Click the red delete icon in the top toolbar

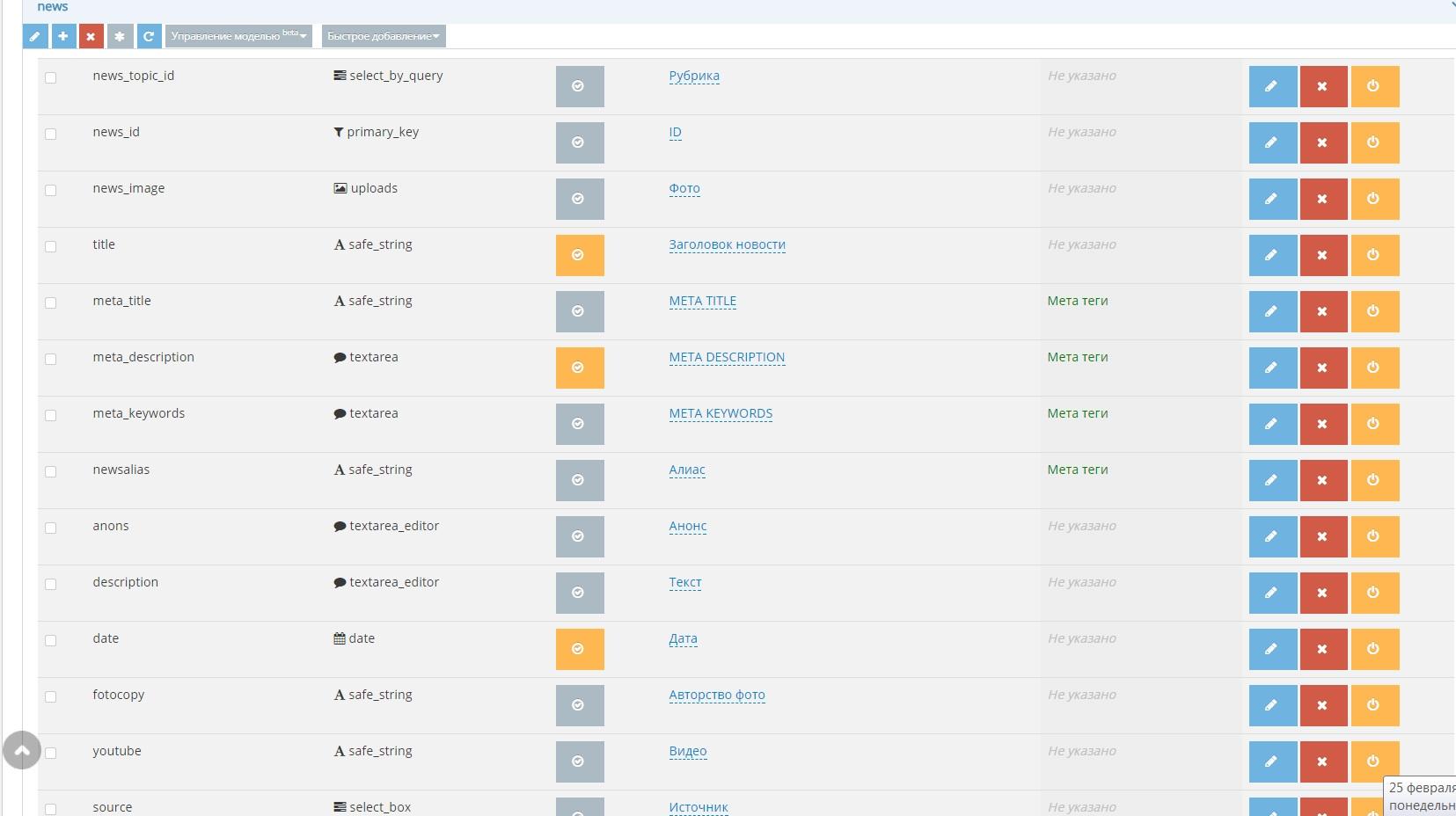pyautogui.click(x=91, y=36)
